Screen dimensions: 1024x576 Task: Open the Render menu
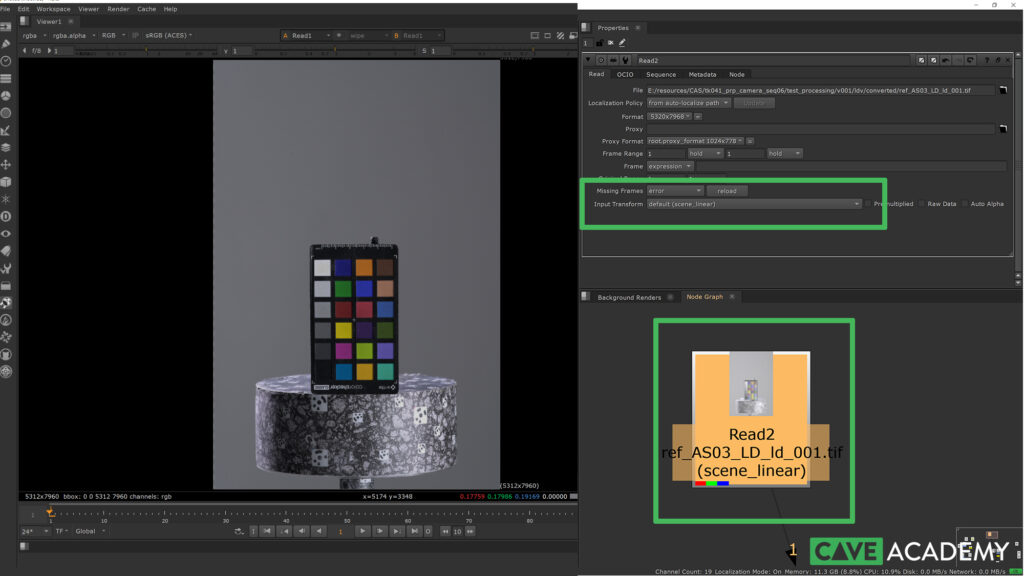coord(116,8)
